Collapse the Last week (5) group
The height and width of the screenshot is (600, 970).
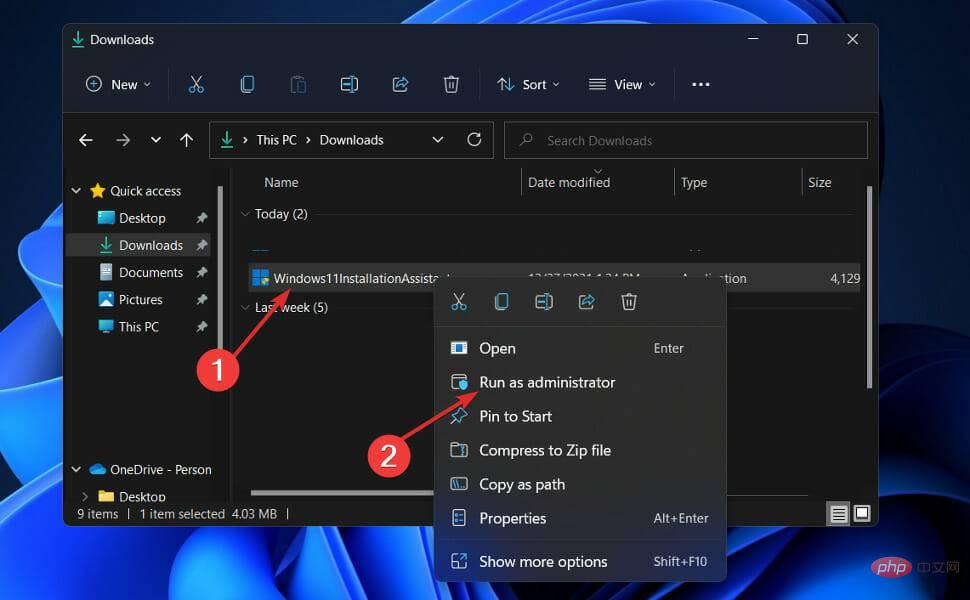pyautogui.click(x=245, y=307)
